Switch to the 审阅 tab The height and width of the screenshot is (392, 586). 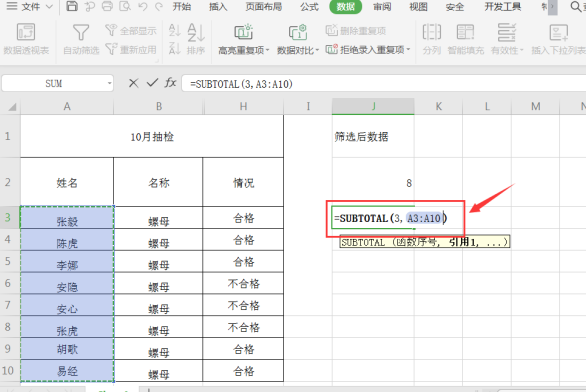(382, 6)
